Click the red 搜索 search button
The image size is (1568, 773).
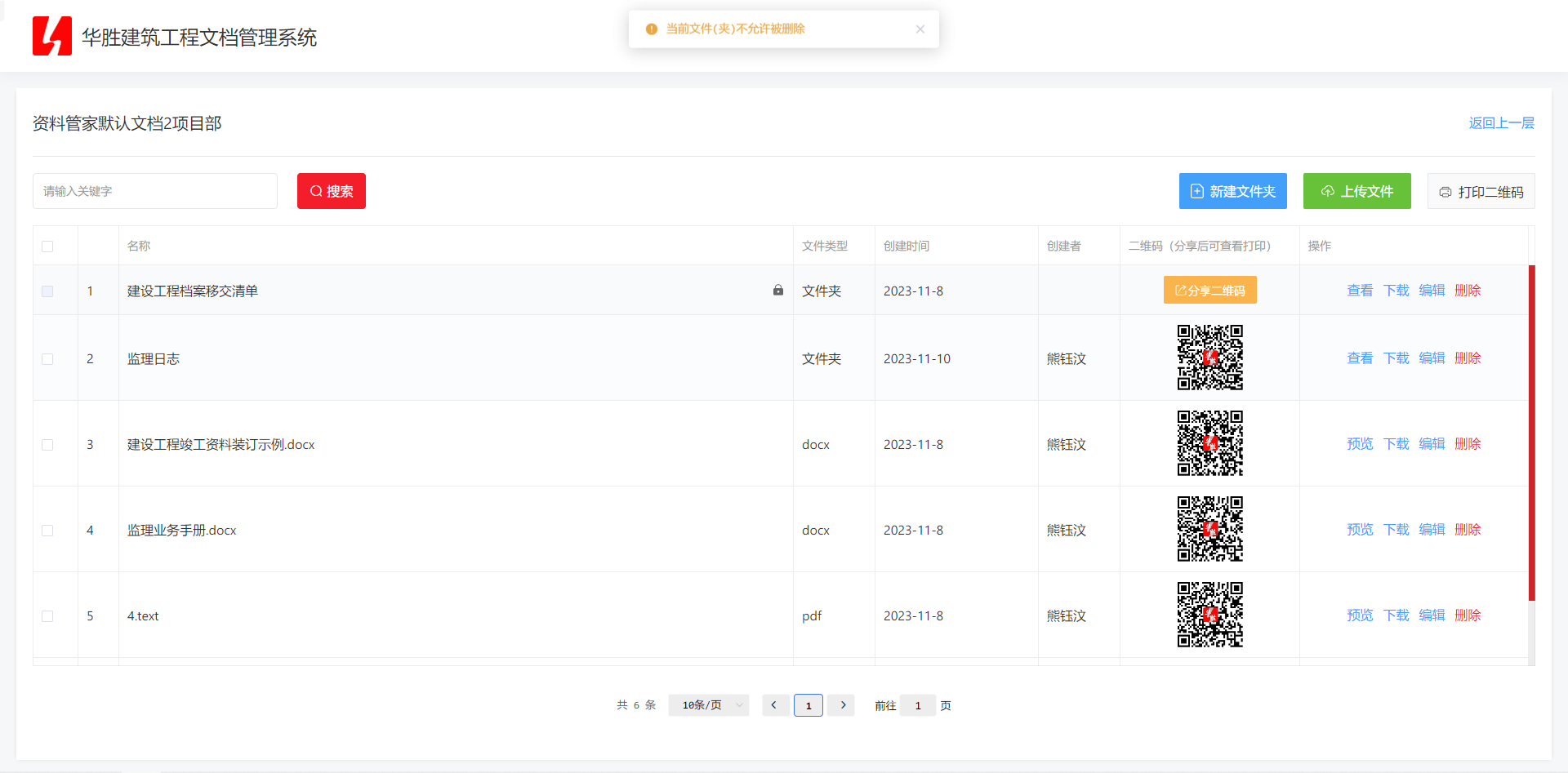pyautogui.click(x=332, y=191)
